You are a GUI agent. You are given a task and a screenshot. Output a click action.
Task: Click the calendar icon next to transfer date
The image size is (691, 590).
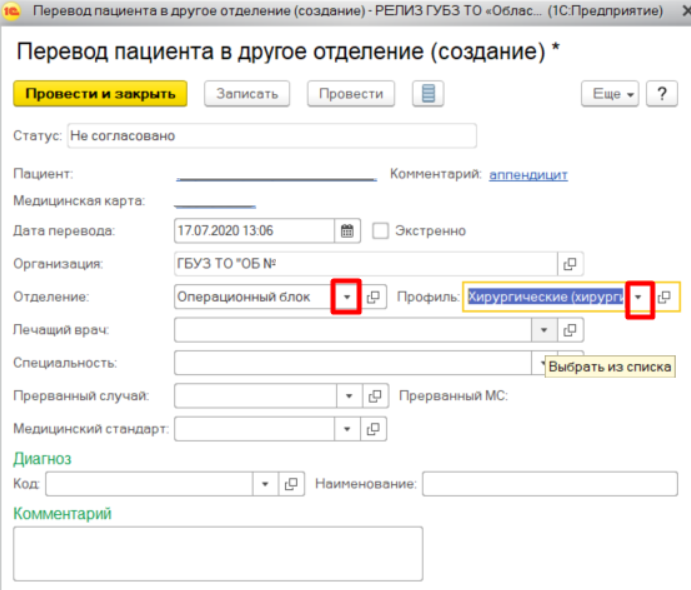point(347,231)
